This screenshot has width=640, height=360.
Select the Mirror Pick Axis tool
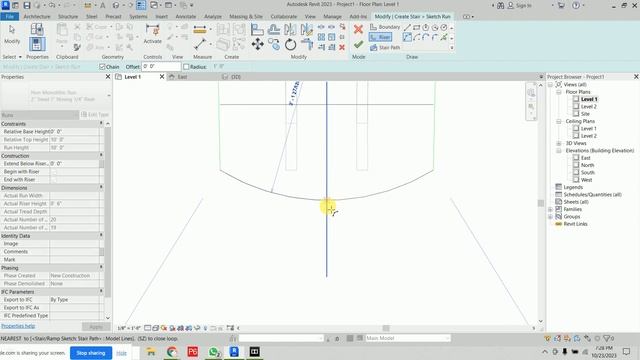tap(290, 29)
